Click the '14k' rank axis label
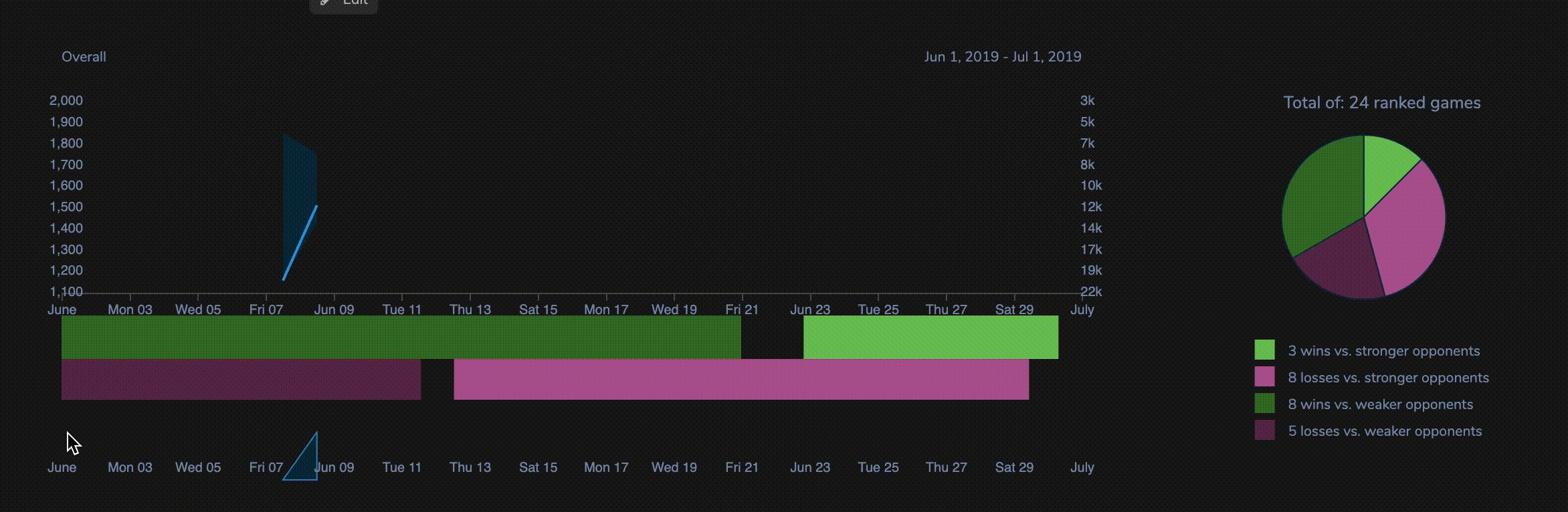 coord(1091,228)
